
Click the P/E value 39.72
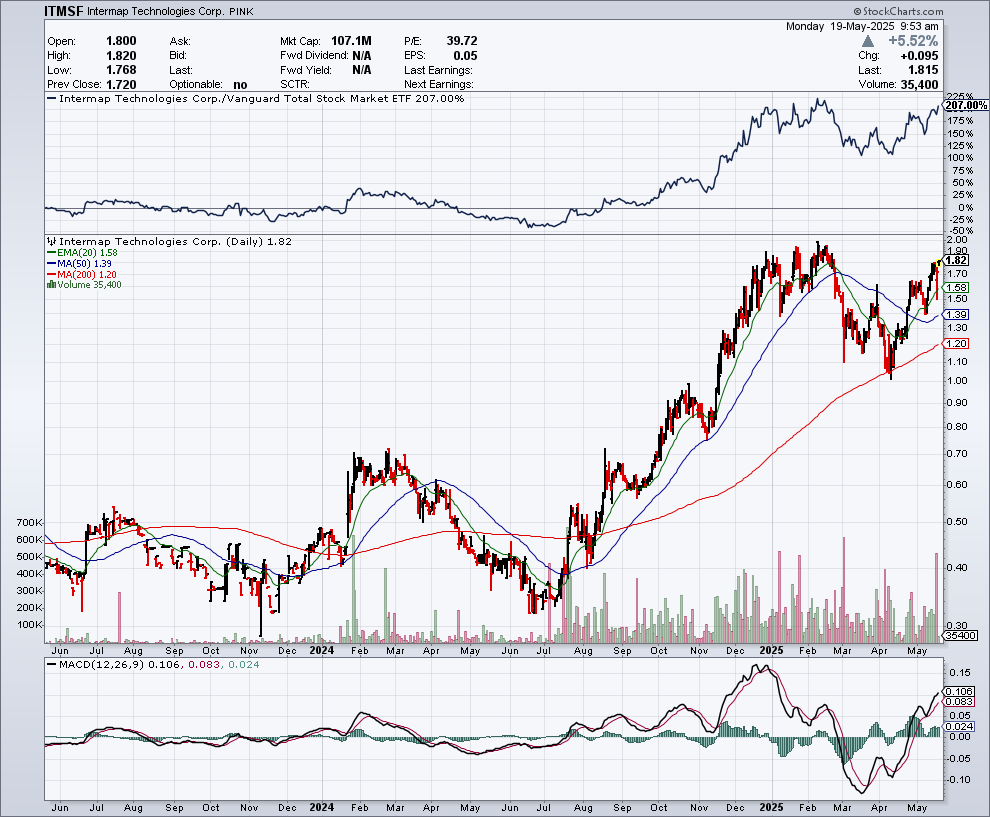coord(462,41)
